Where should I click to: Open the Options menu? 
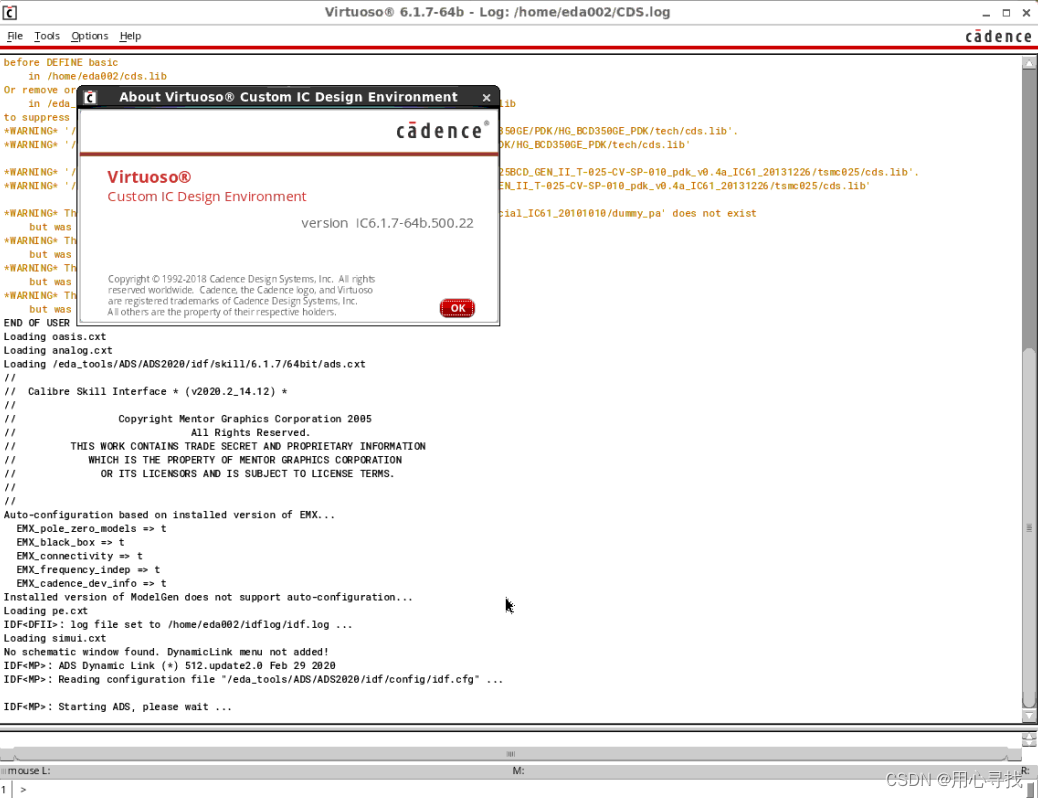tap(89, 36)
